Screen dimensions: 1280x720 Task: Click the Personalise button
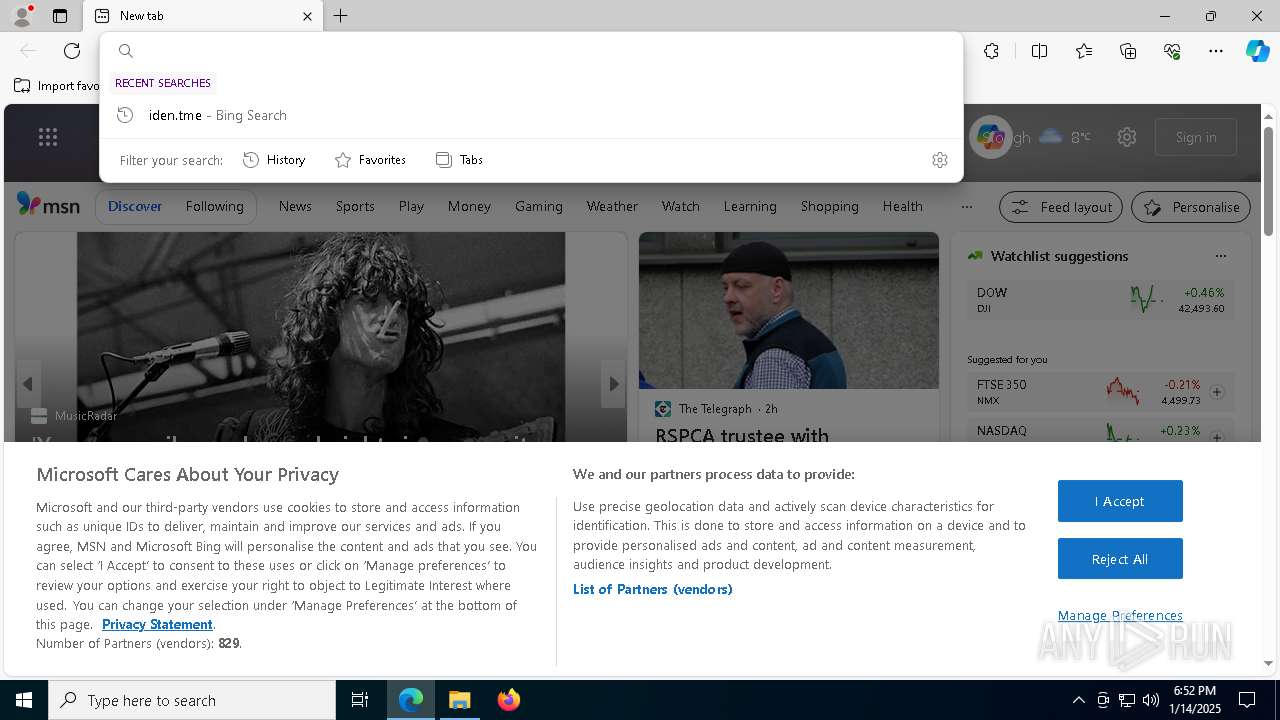[1191, 207]
